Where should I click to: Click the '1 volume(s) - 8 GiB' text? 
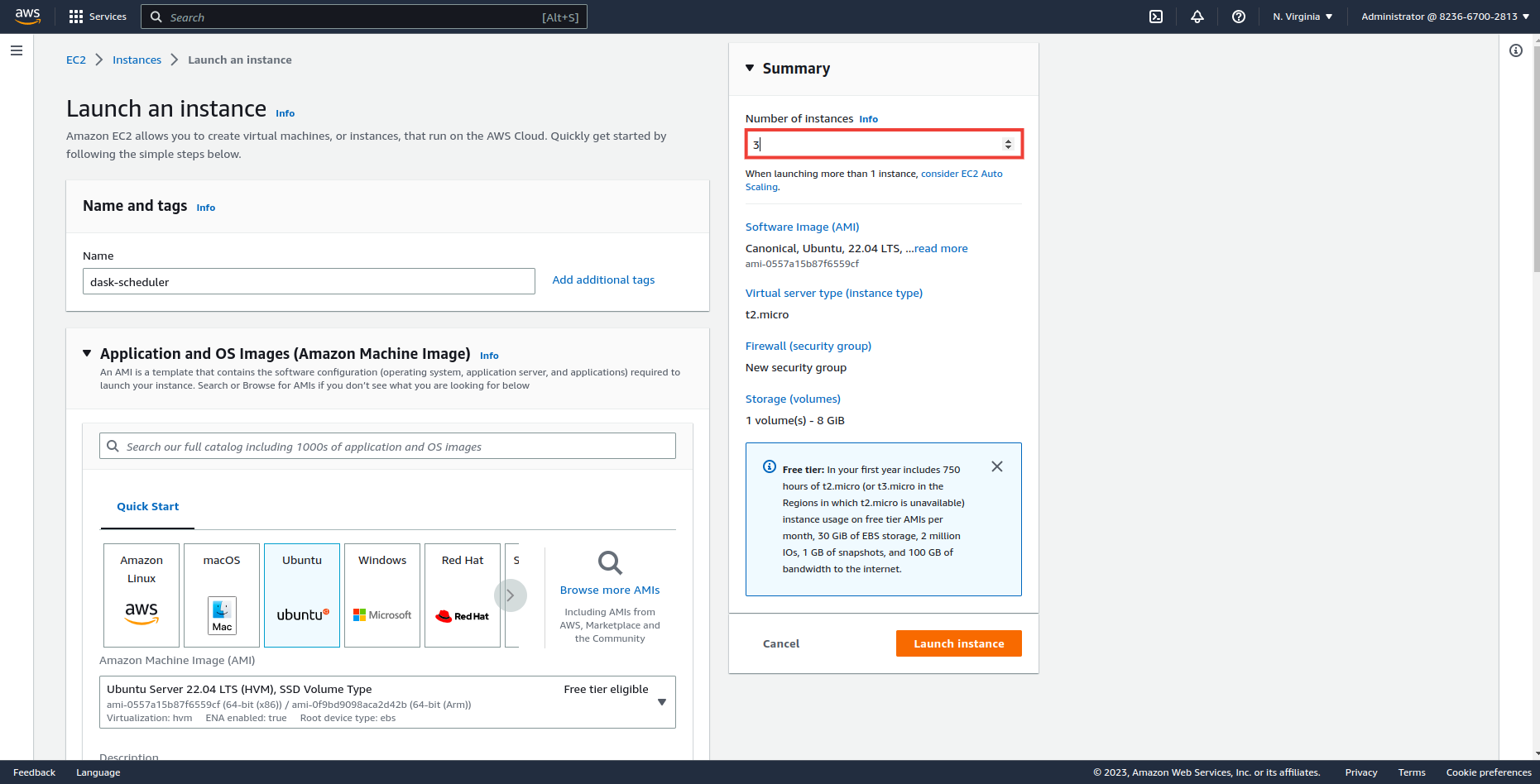(x=795, y=420)
